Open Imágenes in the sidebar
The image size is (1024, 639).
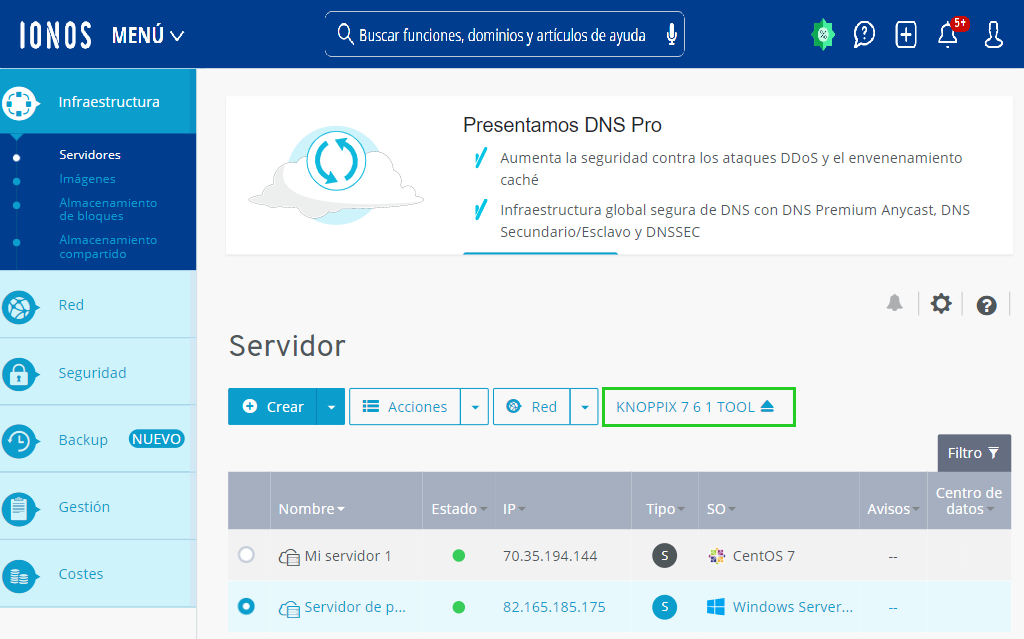[88, 179]
